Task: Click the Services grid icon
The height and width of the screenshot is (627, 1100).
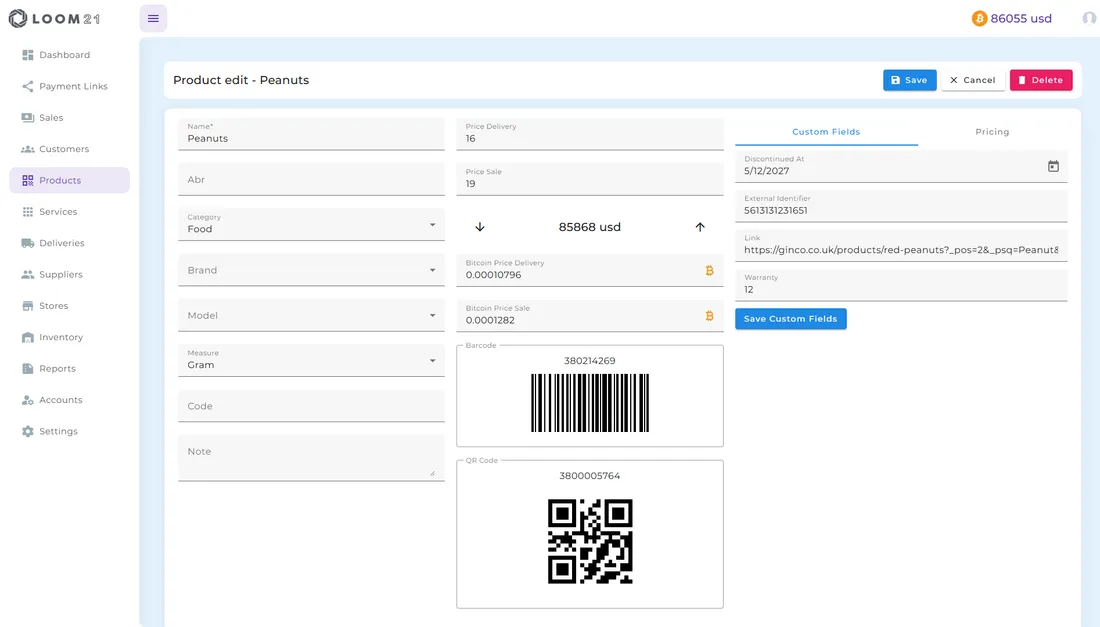Action: [x=28, y=212]
